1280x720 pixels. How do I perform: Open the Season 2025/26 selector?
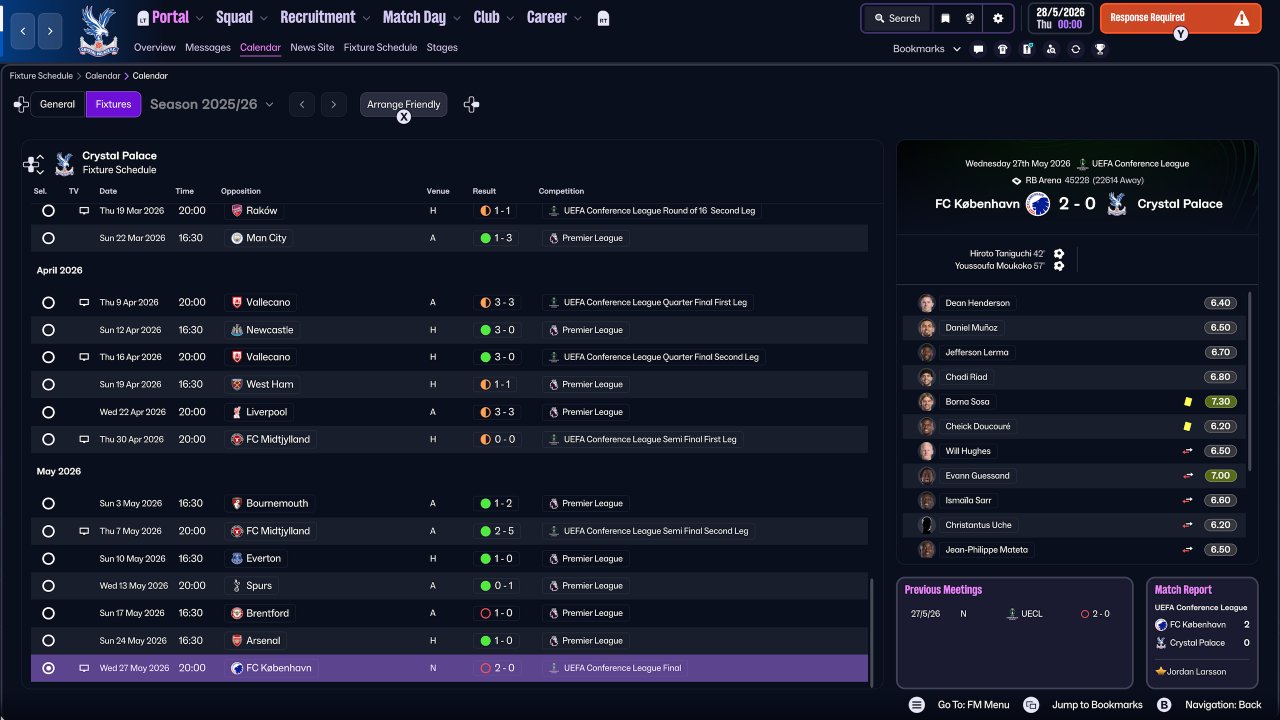[x=212, y=104]
